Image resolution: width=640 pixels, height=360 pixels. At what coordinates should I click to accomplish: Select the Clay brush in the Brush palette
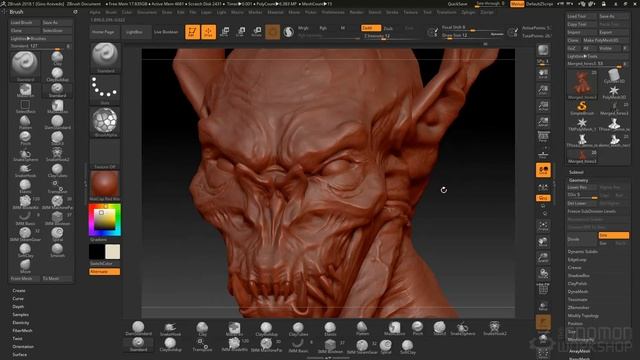coord(57,58)
